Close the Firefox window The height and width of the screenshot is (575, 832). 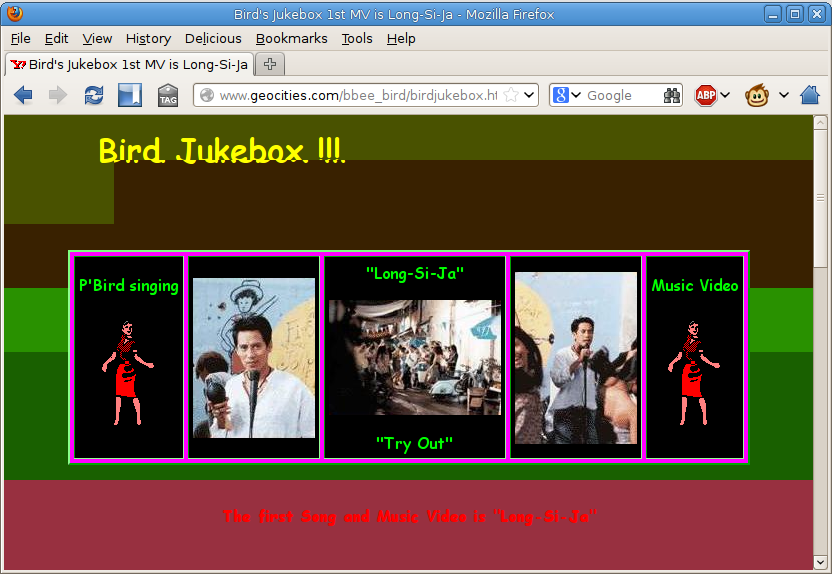pyautogui.click(x=817, y=14)
